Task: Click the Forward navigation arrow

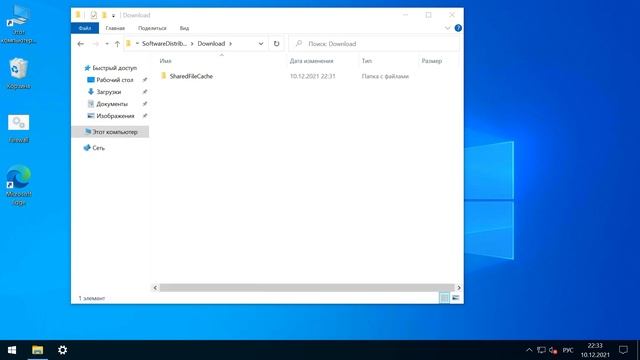Action: (x=96, y=44)
